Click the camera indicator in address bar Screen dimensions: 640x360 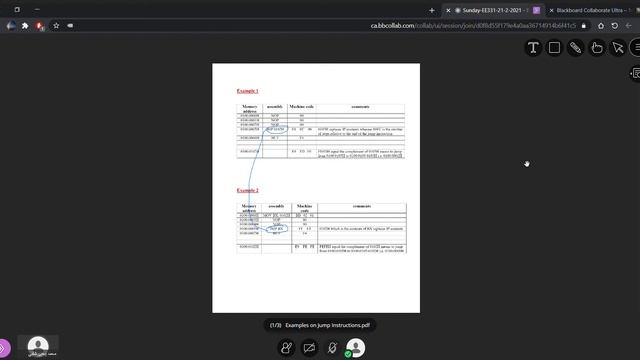[70, 26]
